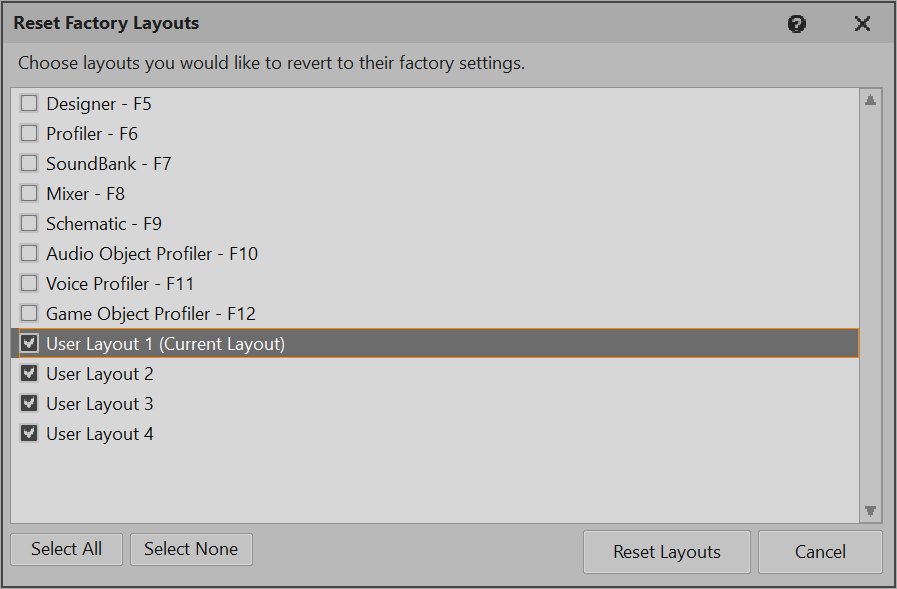
Task: Click the Reset Layouts button
Action: (667, 552)
